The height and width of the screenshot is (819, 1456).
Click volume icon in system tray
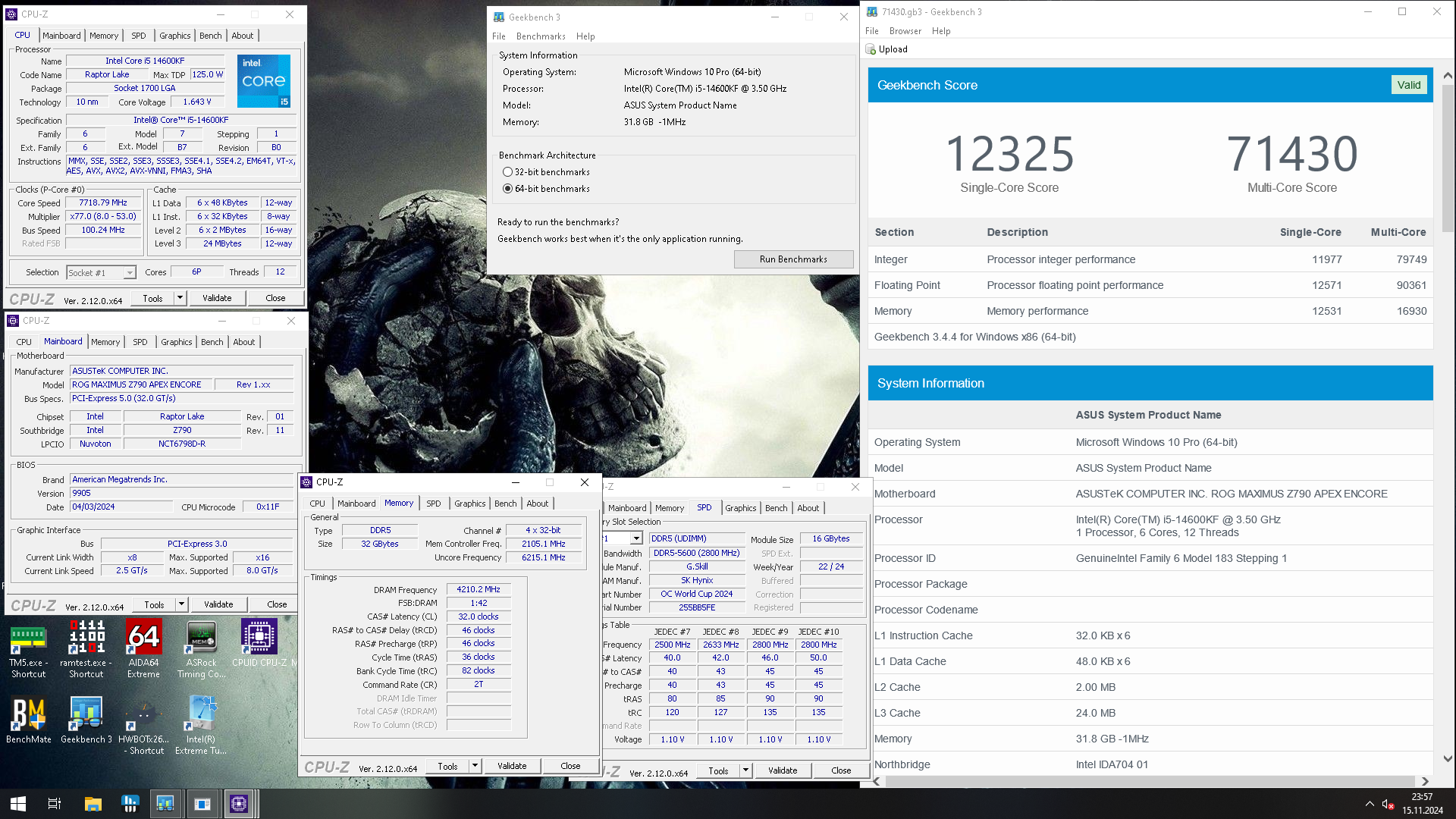point(1388,804)
